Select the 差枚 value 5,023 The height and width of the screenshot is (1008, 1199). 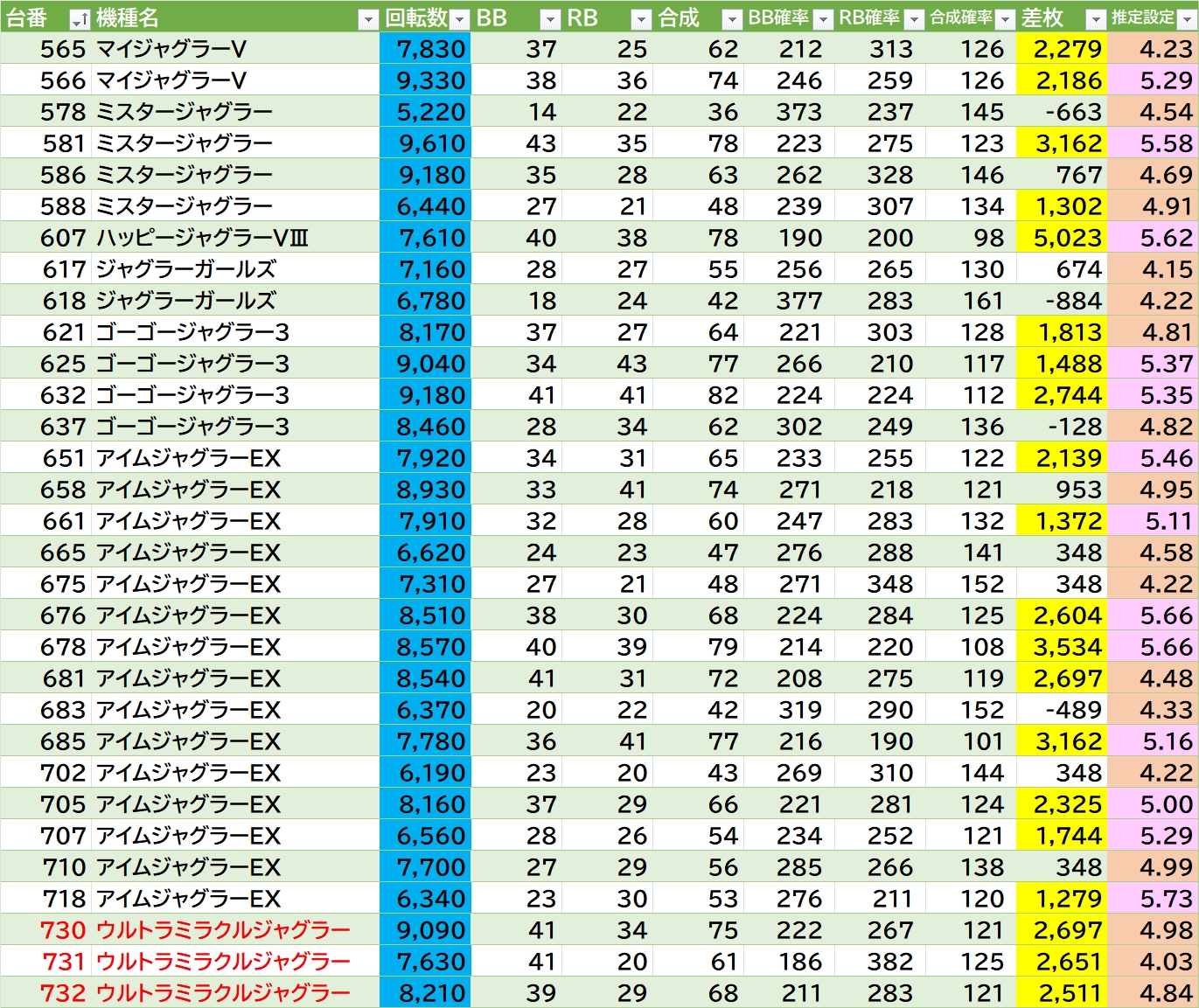(1062, 238)
